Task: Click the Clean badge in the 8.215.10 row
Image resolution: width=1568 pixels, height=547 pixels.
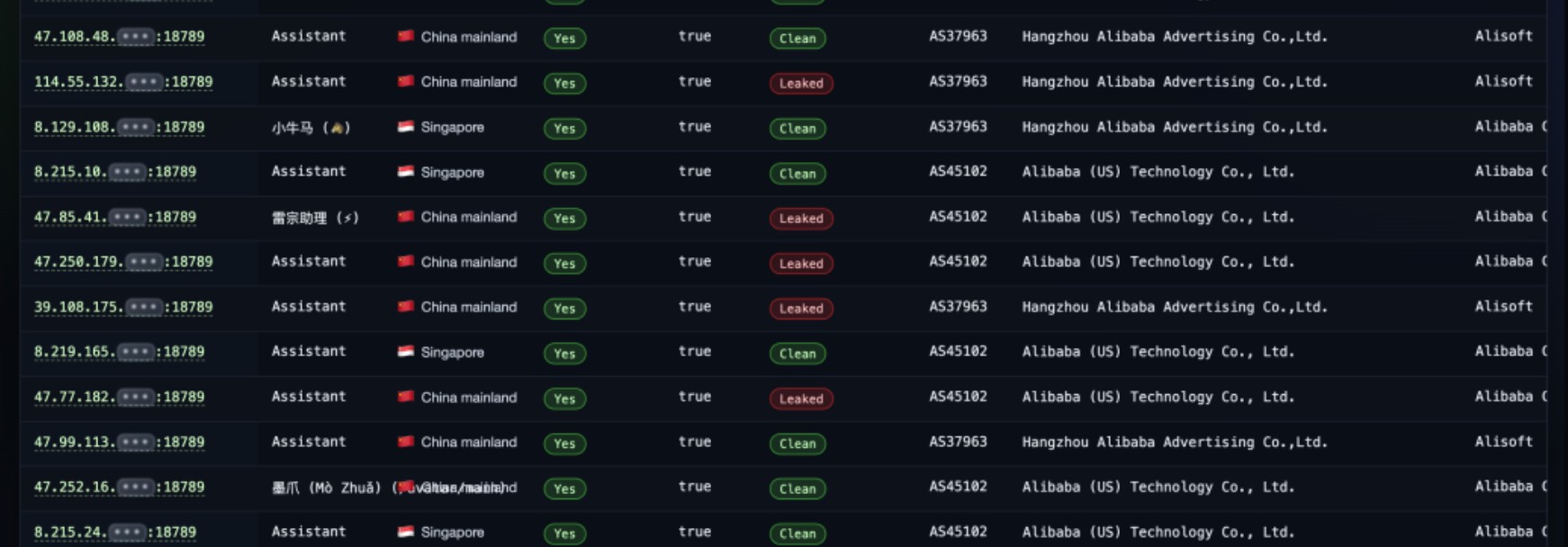Action: [x=798, y=174]
